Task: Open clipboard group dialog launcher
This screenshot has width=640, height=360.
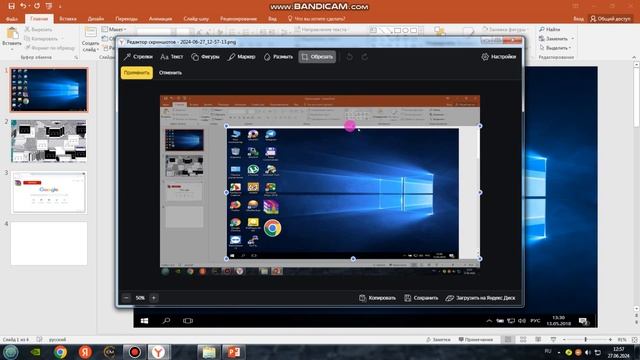Action: [76, 58]
